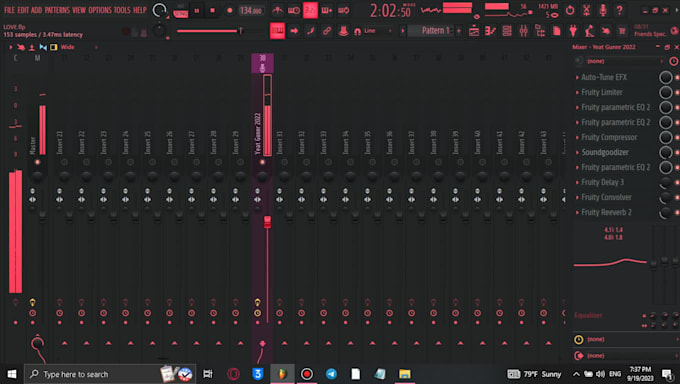The image size is (680, 384).
Task: Mute the Insert 21 track LED
Action: [x=64, y=162]
